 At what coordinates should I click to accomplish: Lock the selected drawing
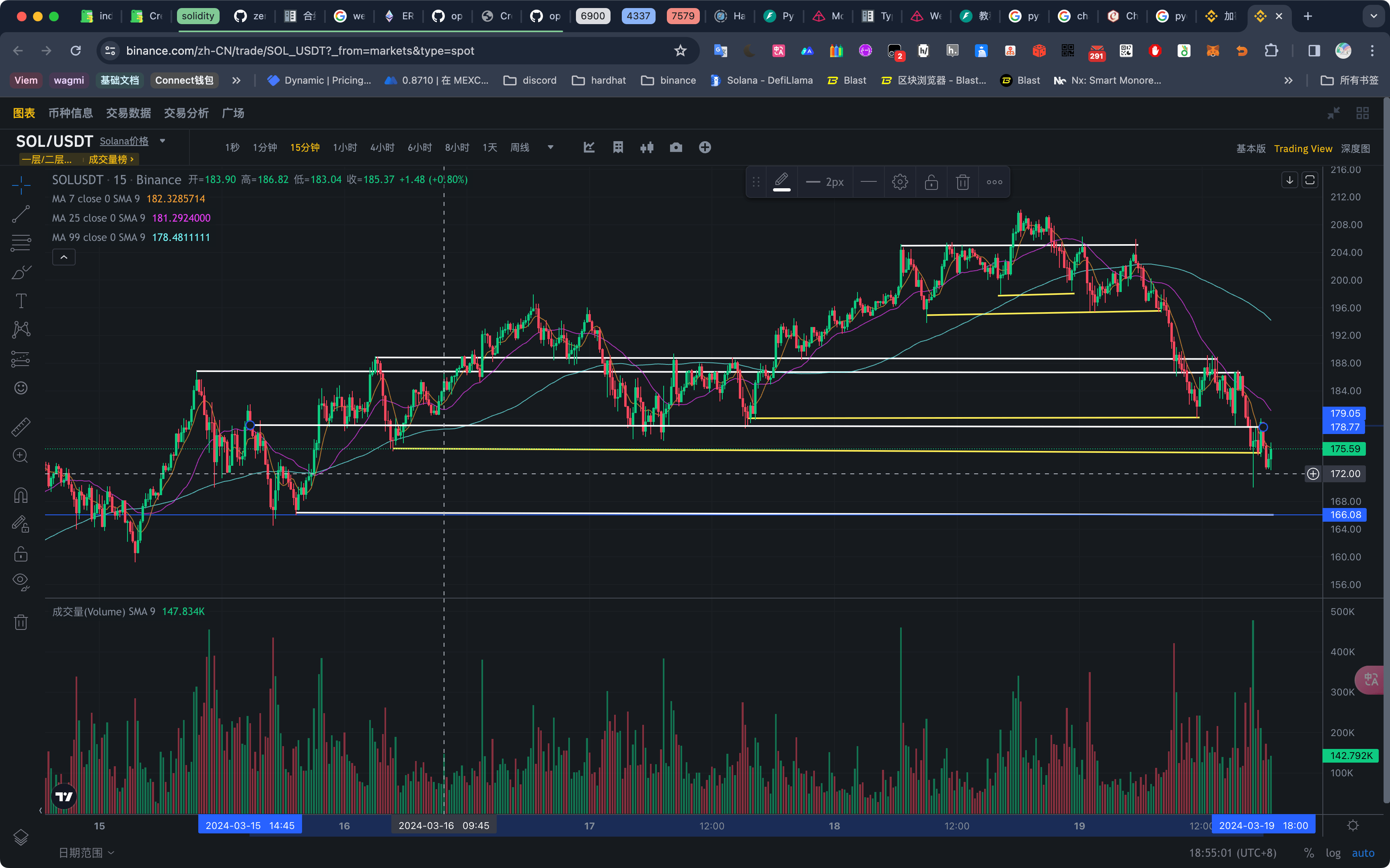[931, 182]
